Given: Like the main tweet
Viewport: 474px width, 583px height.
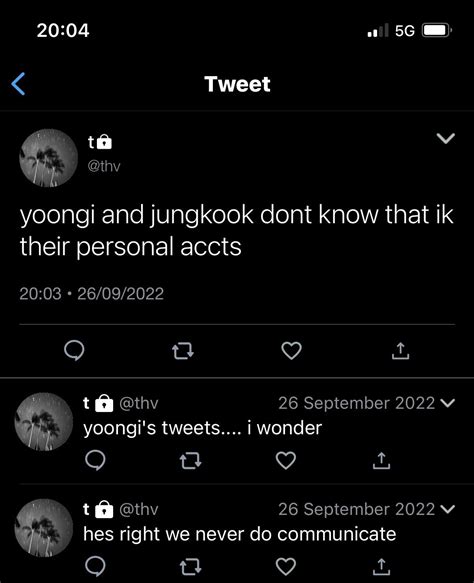Looking at the screenshot, I should (x=291, y=351).
